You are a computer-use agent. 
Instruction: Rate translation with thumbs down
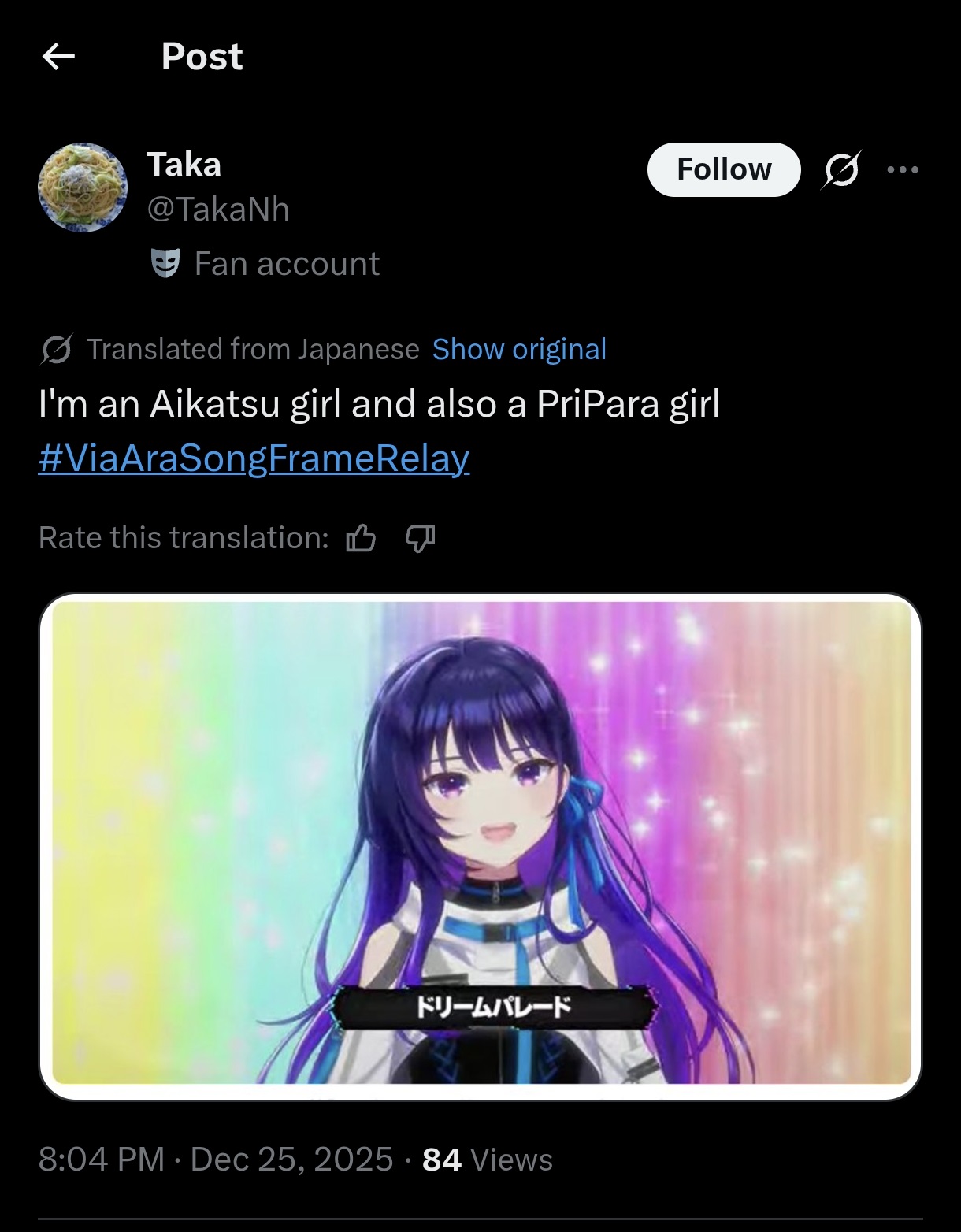[x=420, y=539]
